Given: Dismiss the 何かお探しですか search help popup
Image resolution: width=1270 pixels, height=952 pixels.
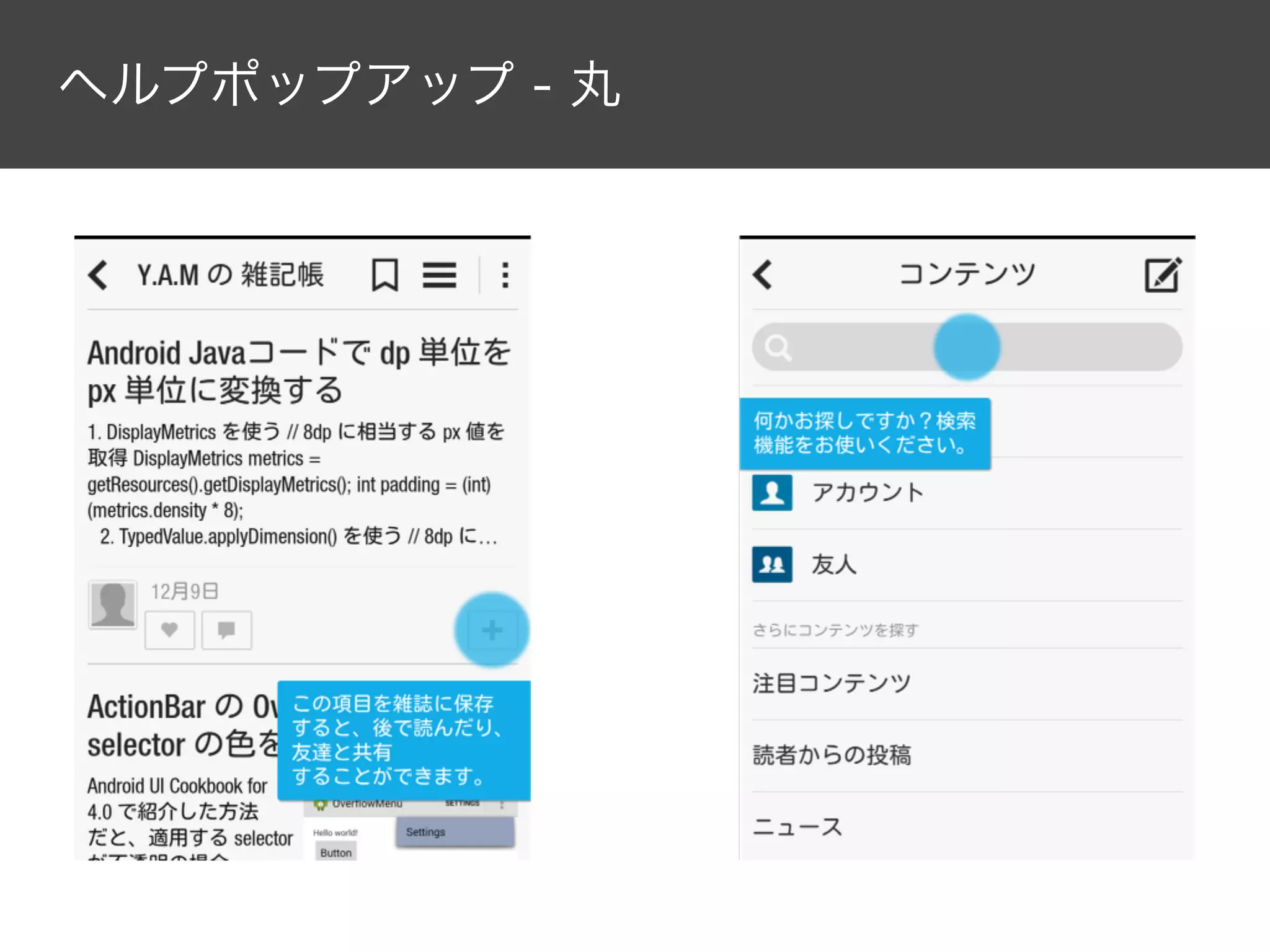Looking at the screenshot, I should [x=864, y=433].
